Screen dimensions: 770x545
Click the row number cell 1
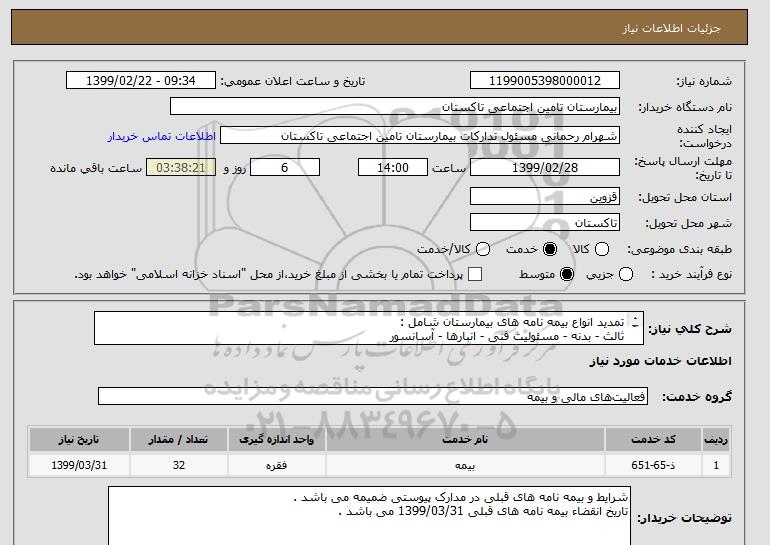tap(716, 465)
